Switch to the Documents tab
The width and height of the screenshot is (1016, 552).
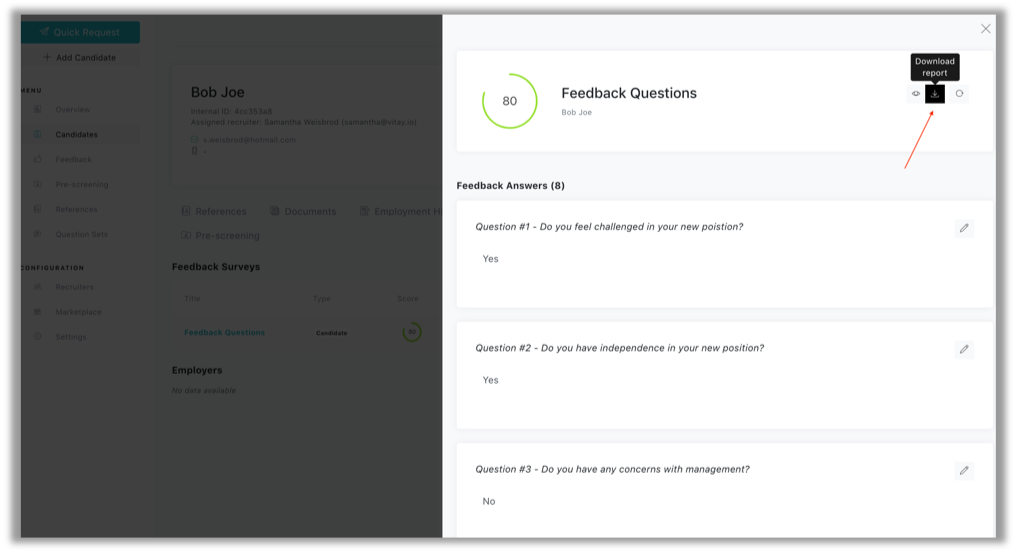(x=303, y=211)
